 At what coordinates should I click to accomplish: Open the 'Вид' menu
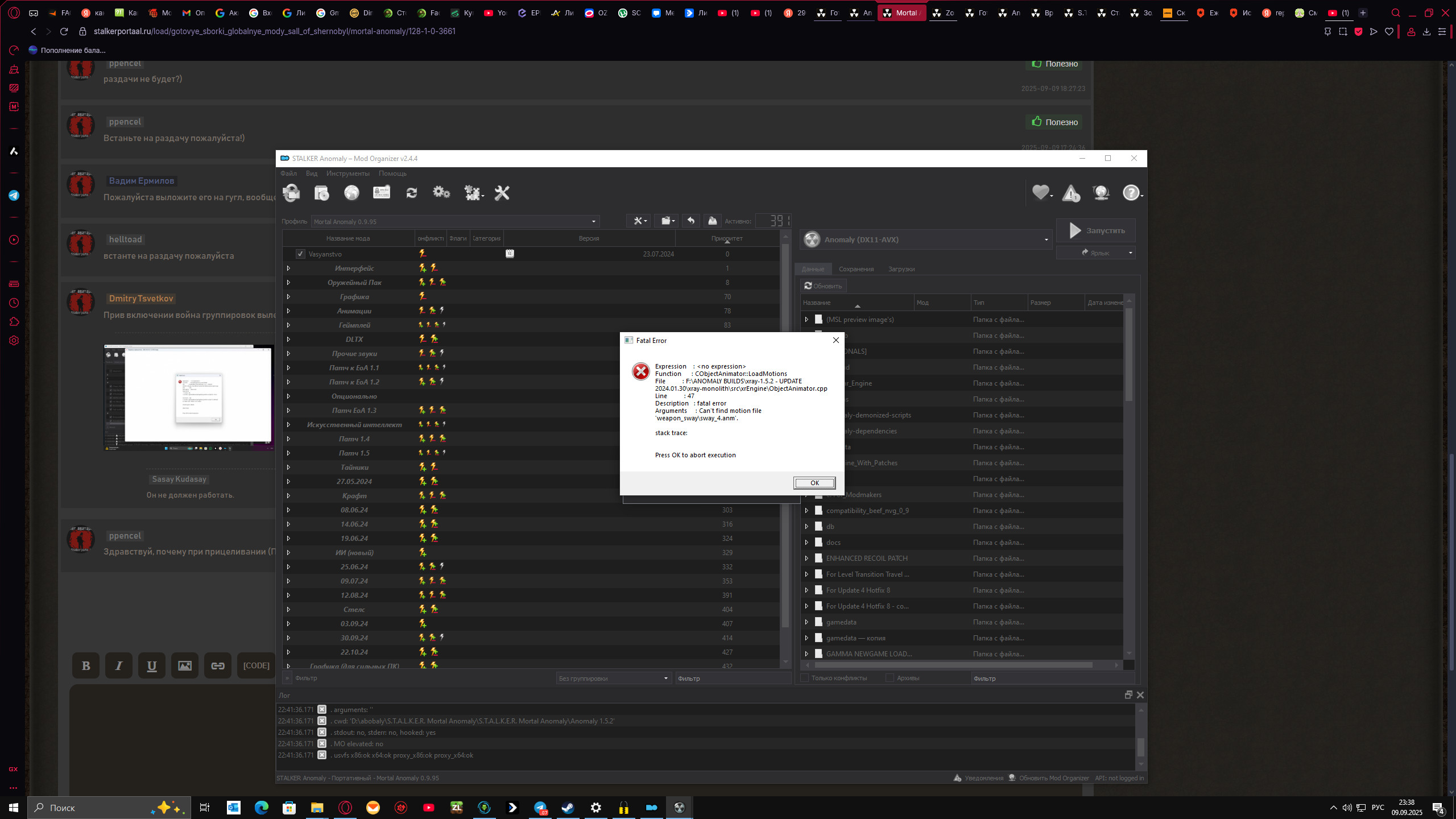pos(311,173)
